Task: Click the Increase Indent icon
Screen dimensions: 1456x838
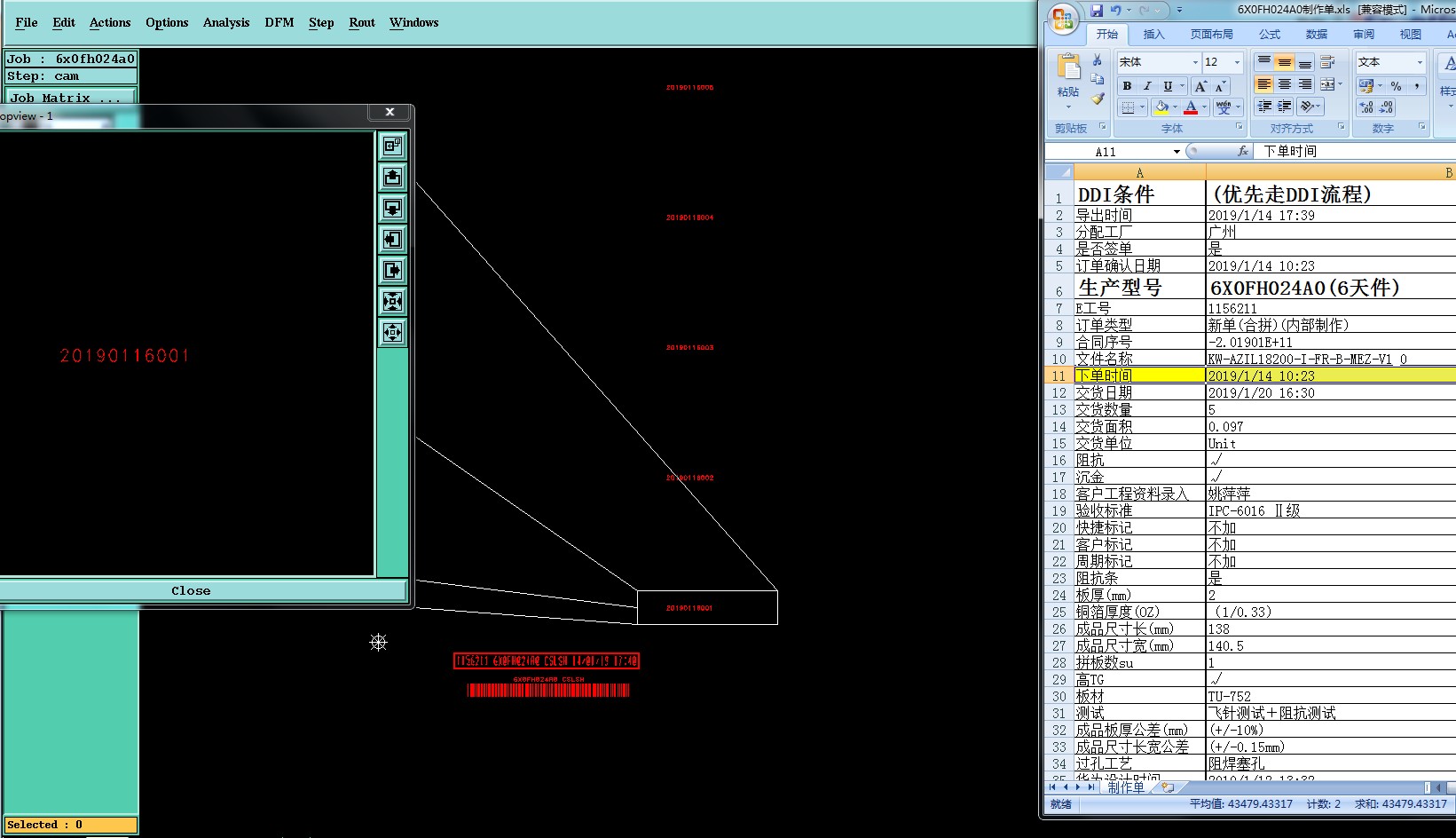Action: point(1284,107)
